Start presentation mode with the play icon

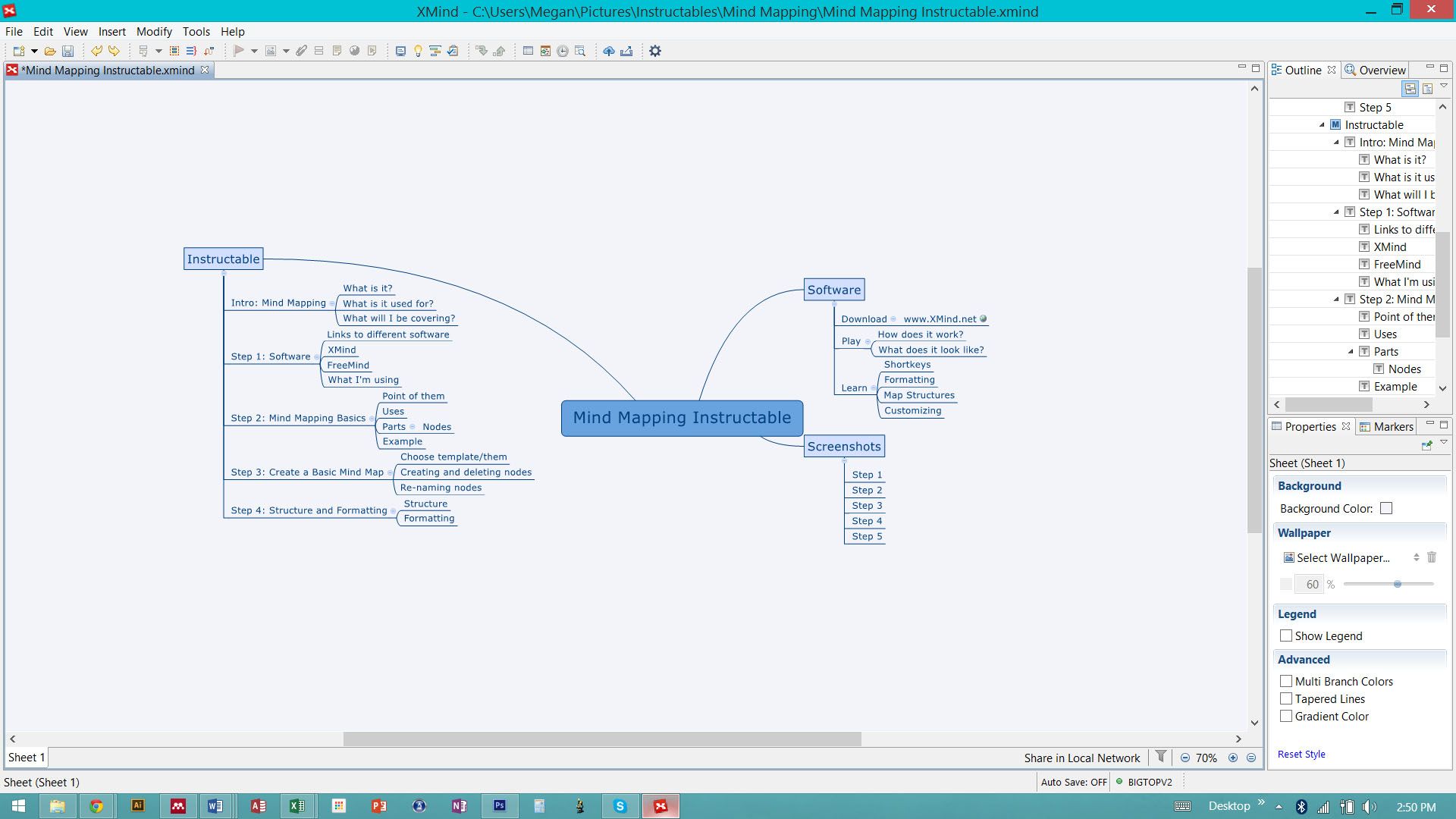click(x=240, y=51)
